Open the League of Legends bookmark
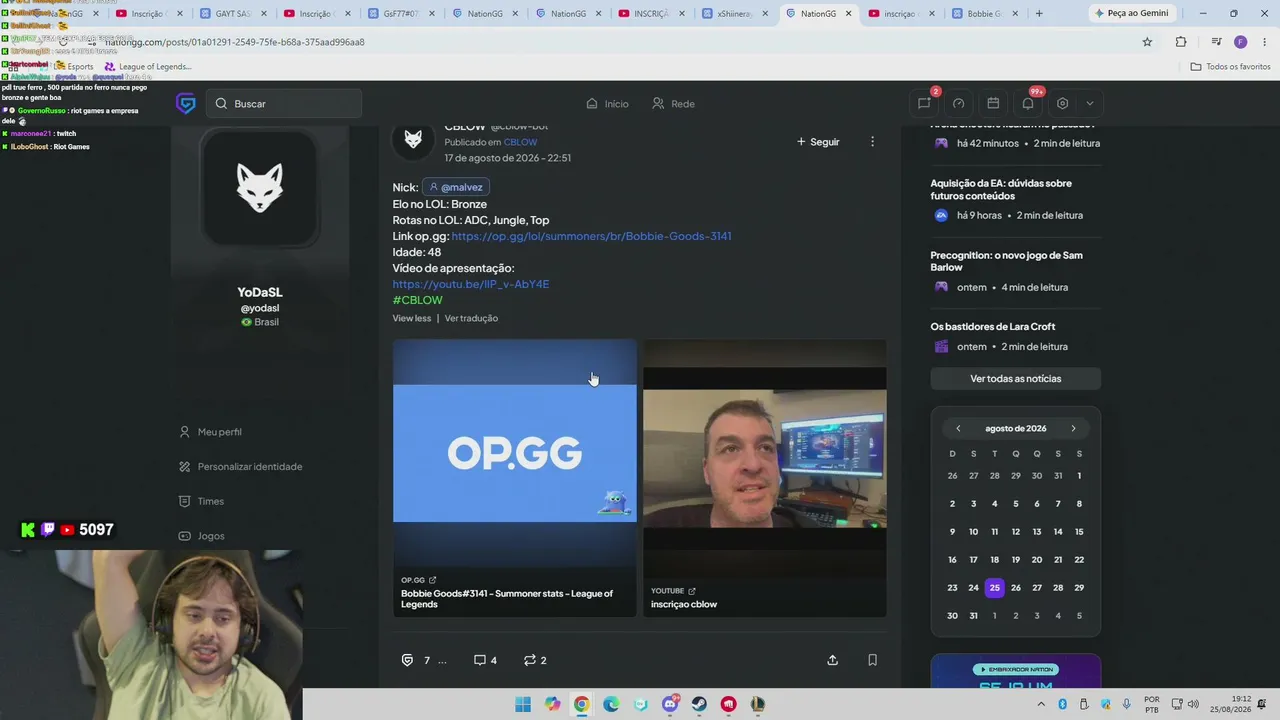Viewport: 1280px width, 720px height. [147, 67]
